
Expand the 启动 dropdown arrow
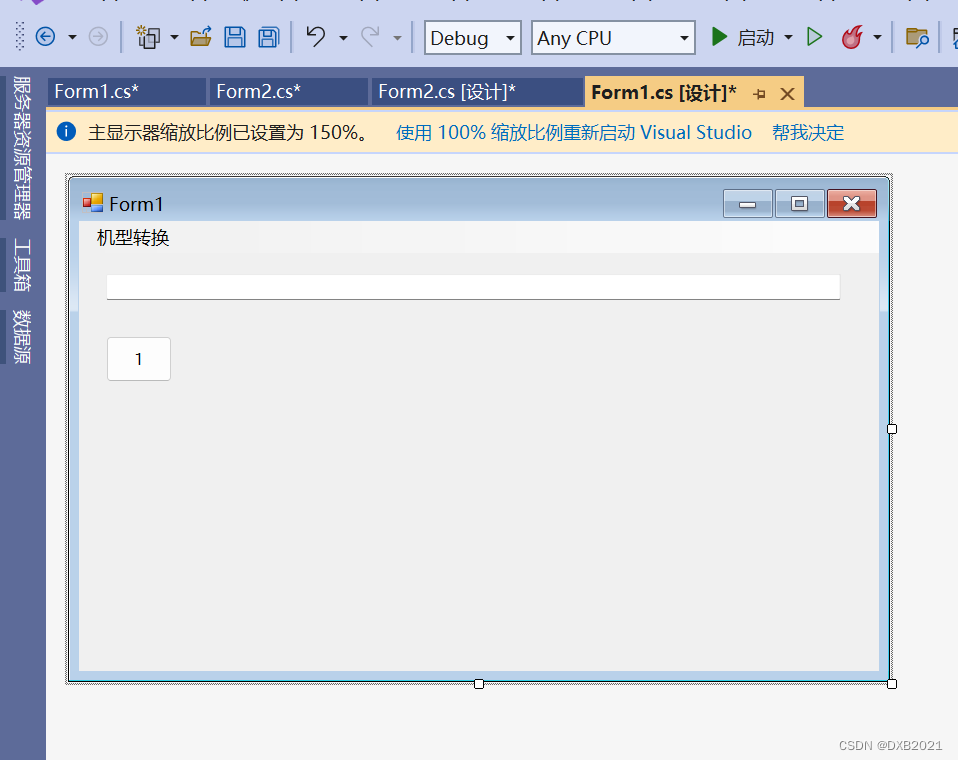(788, 37)
